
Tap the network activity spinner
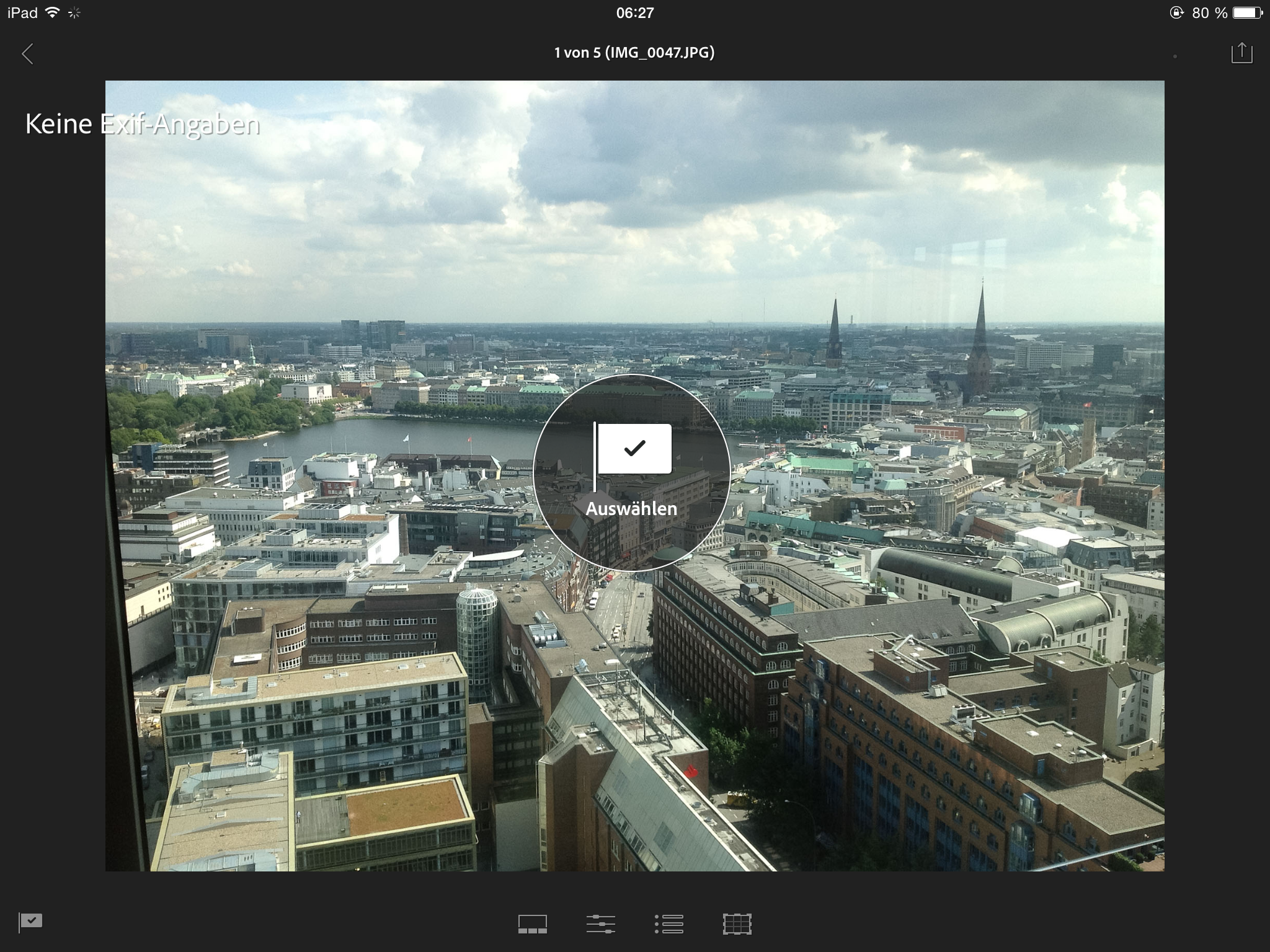point(74,12)
